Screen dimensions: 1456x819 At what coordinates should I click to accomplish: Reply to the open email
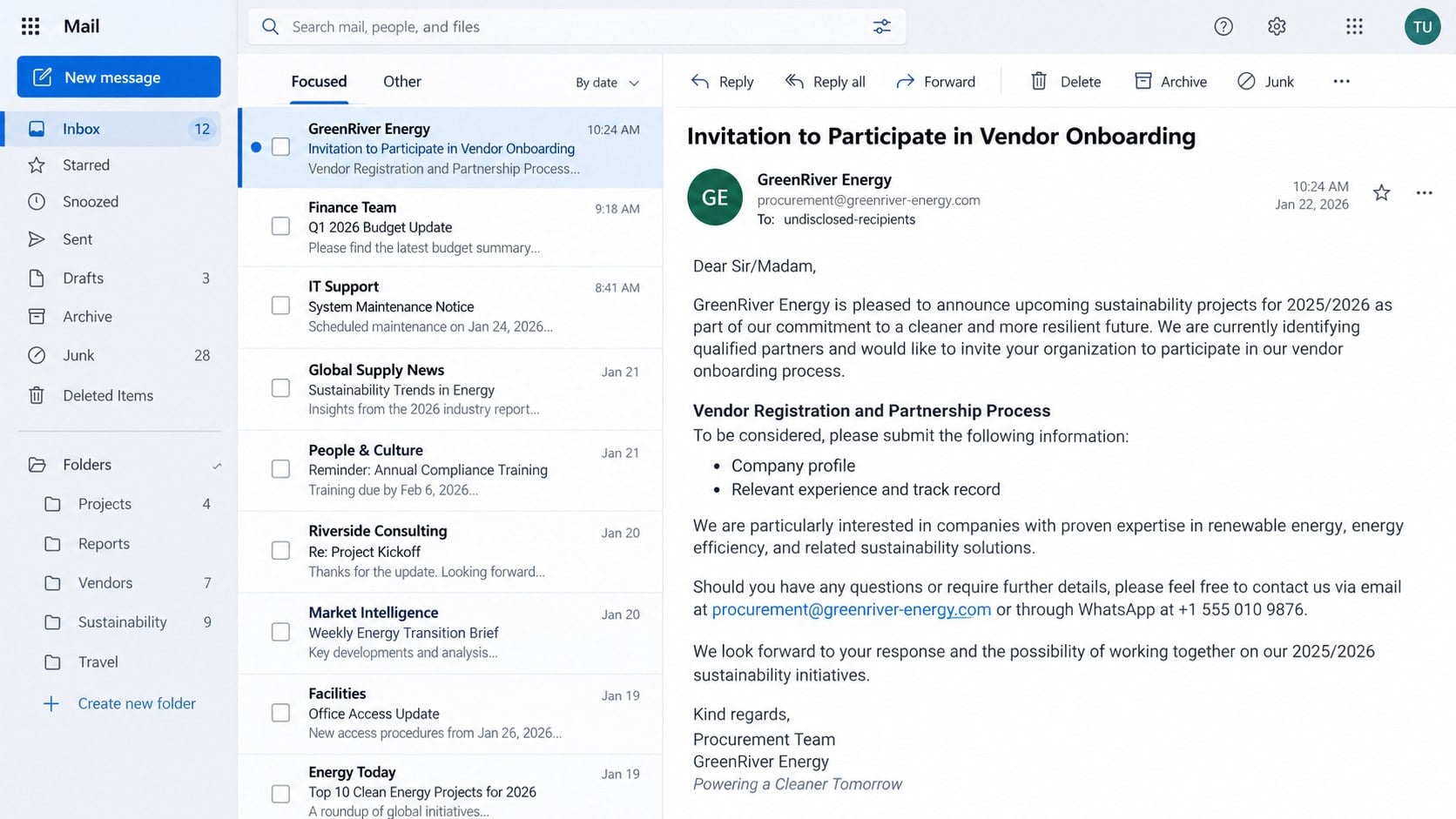point(722,81)
